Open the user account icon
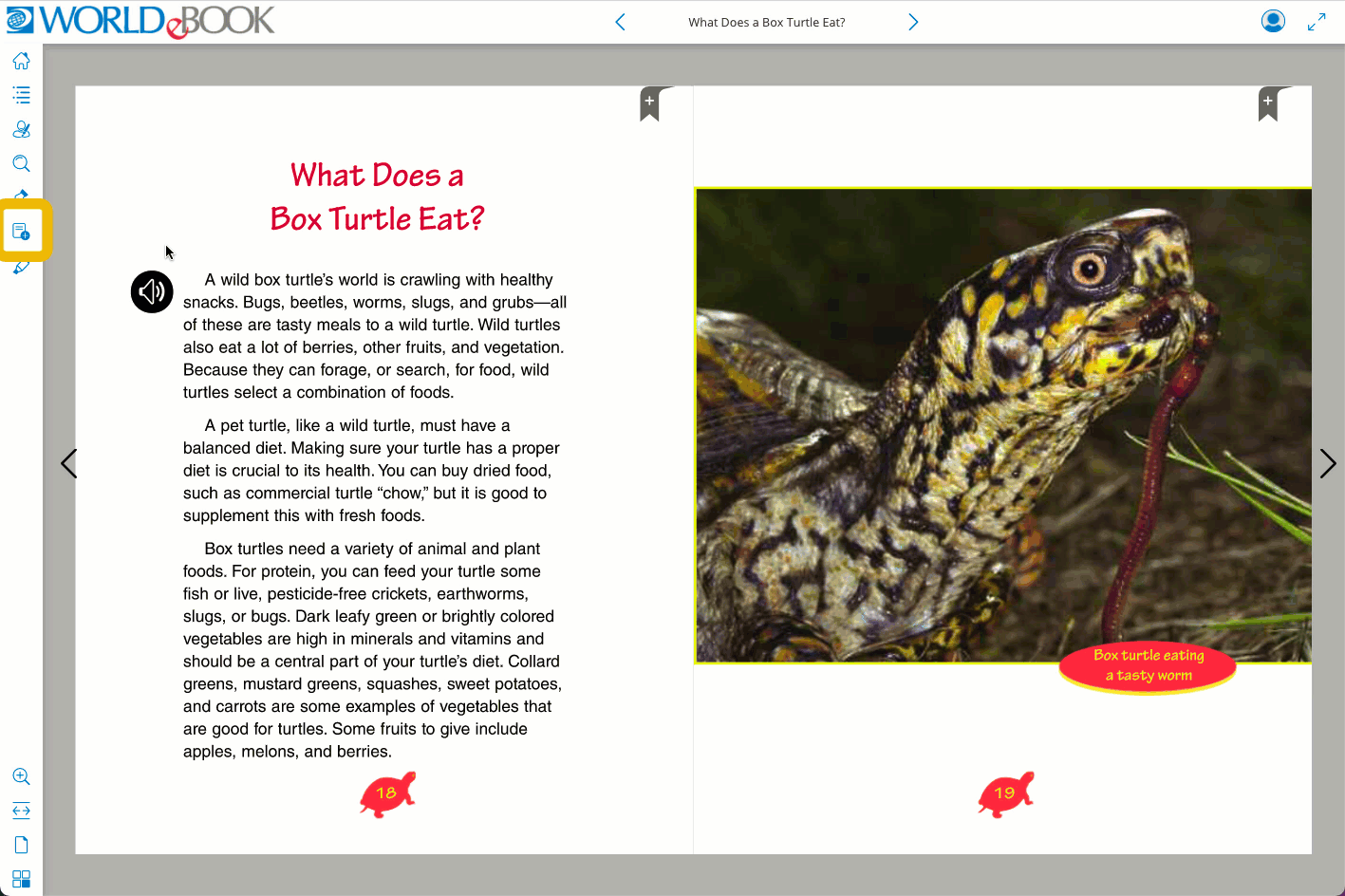This screenshot has width=1345, height=896. pyautogui.click(x=1273, y=21)
